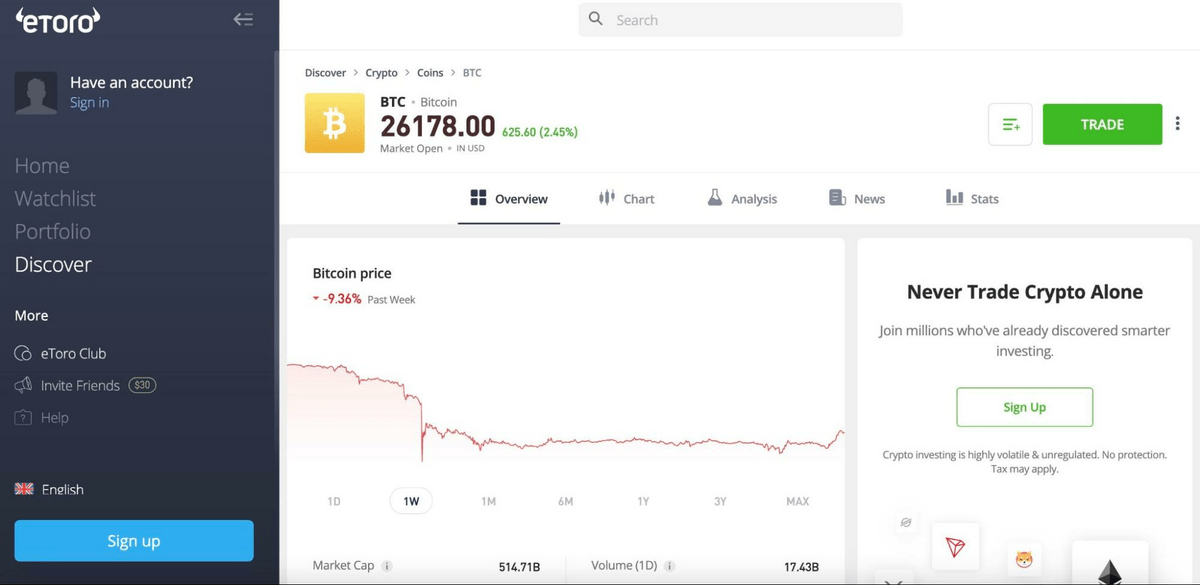This screenshot has width=1200, height=585.
Task: Open Invite Friends link text
Action: point(80,385)
